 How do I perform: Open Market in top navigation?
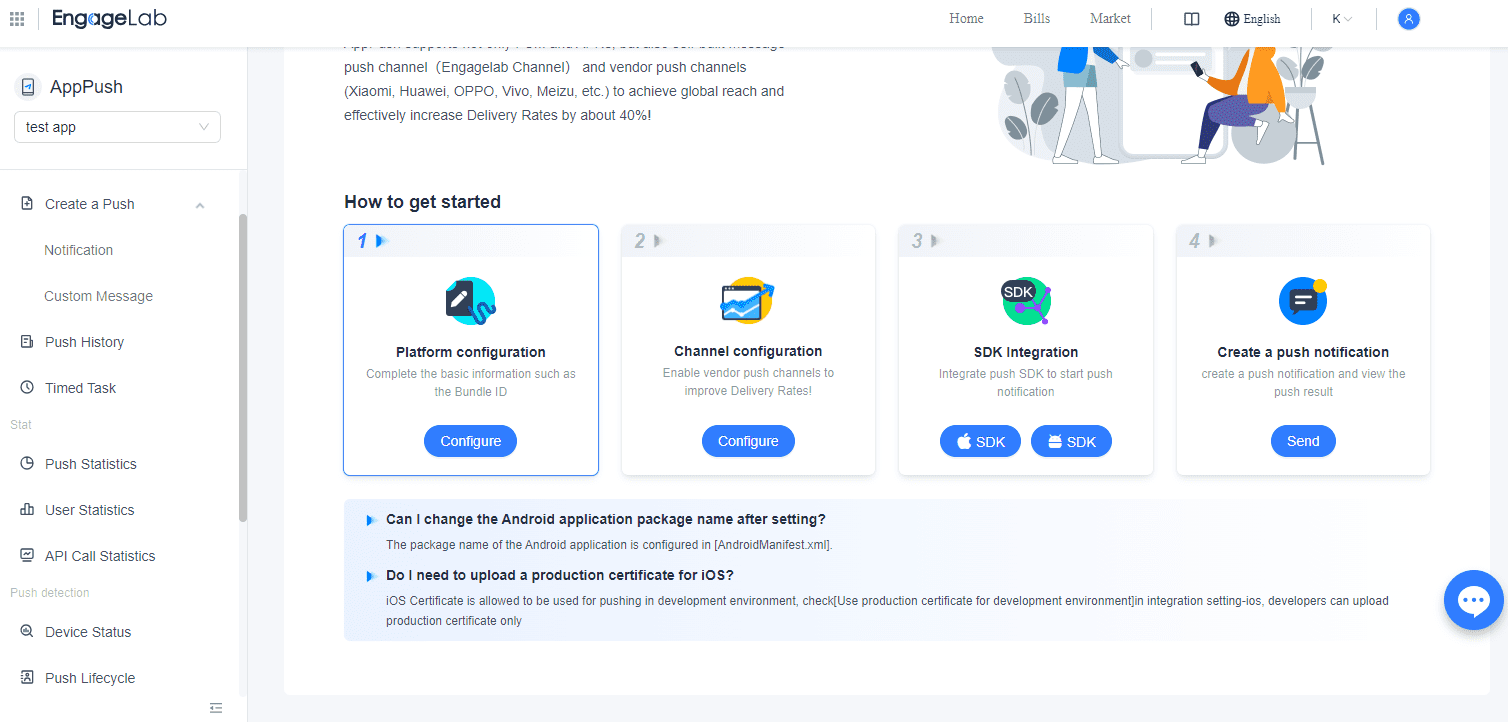click(x=1110, y=19)
